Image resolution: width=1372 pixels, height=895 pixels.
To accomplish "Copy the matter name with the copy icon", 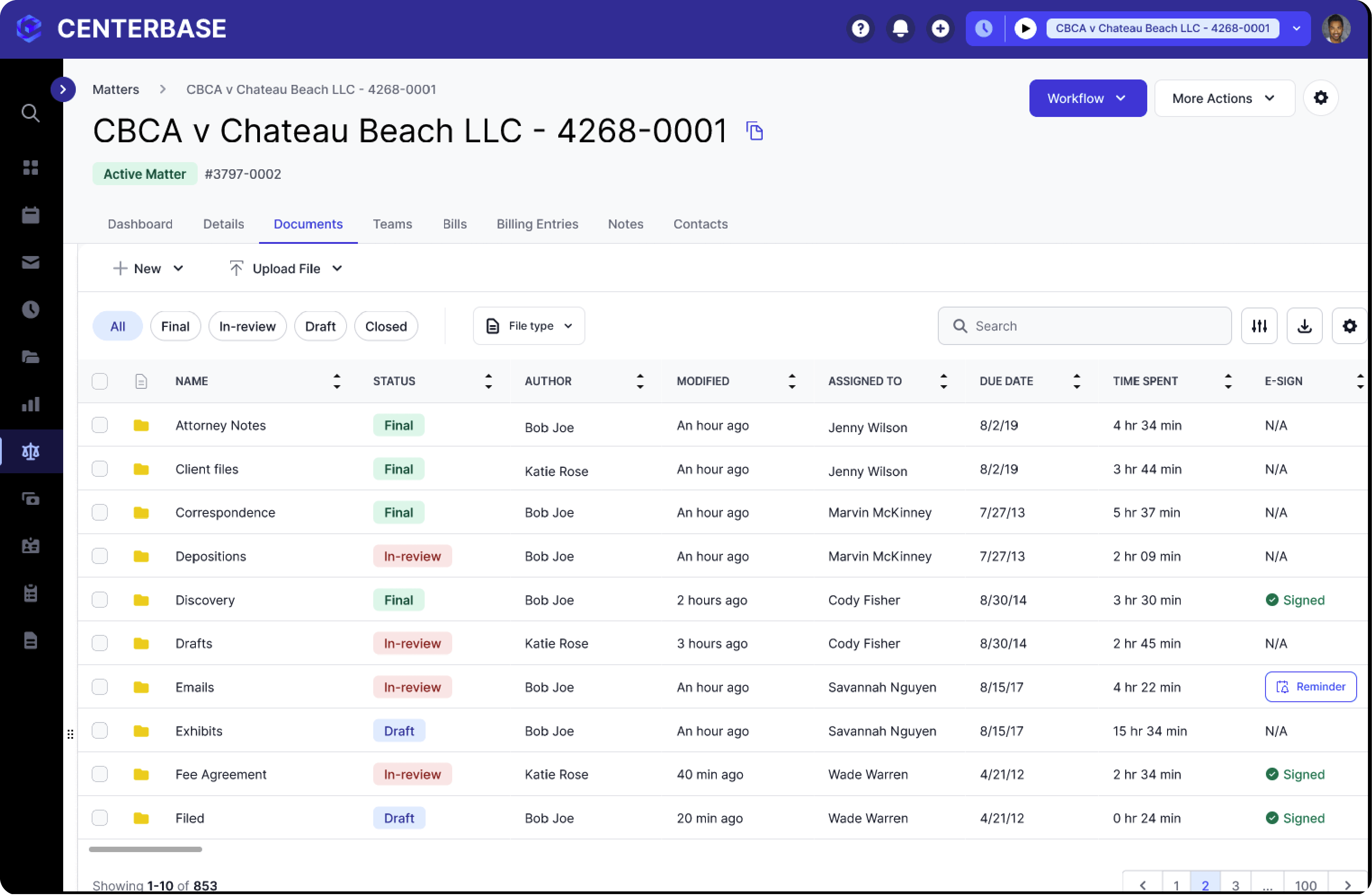I will click(755, 131).
